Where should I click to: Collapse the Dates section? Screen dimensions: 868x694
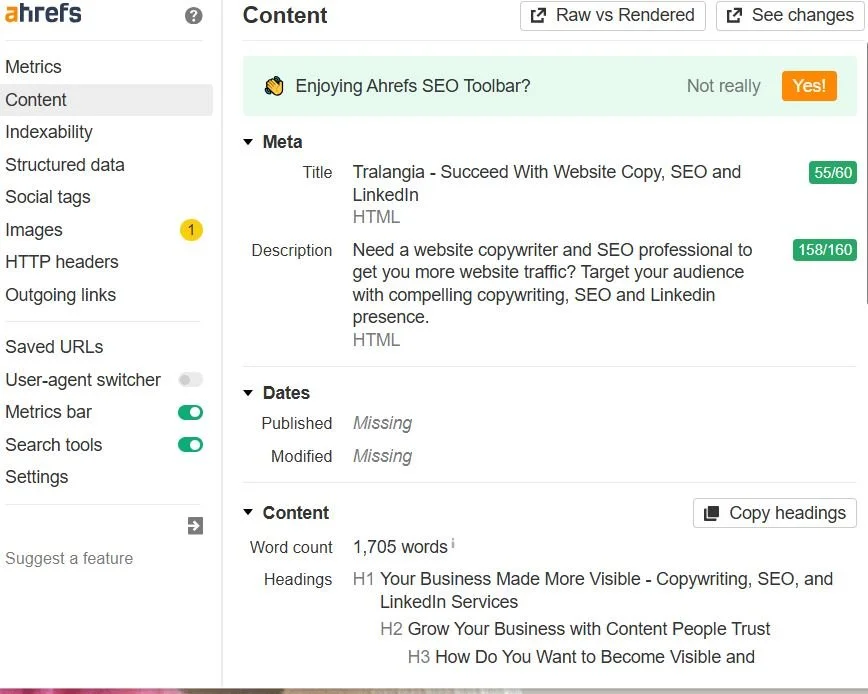click(x=248, y=393)
